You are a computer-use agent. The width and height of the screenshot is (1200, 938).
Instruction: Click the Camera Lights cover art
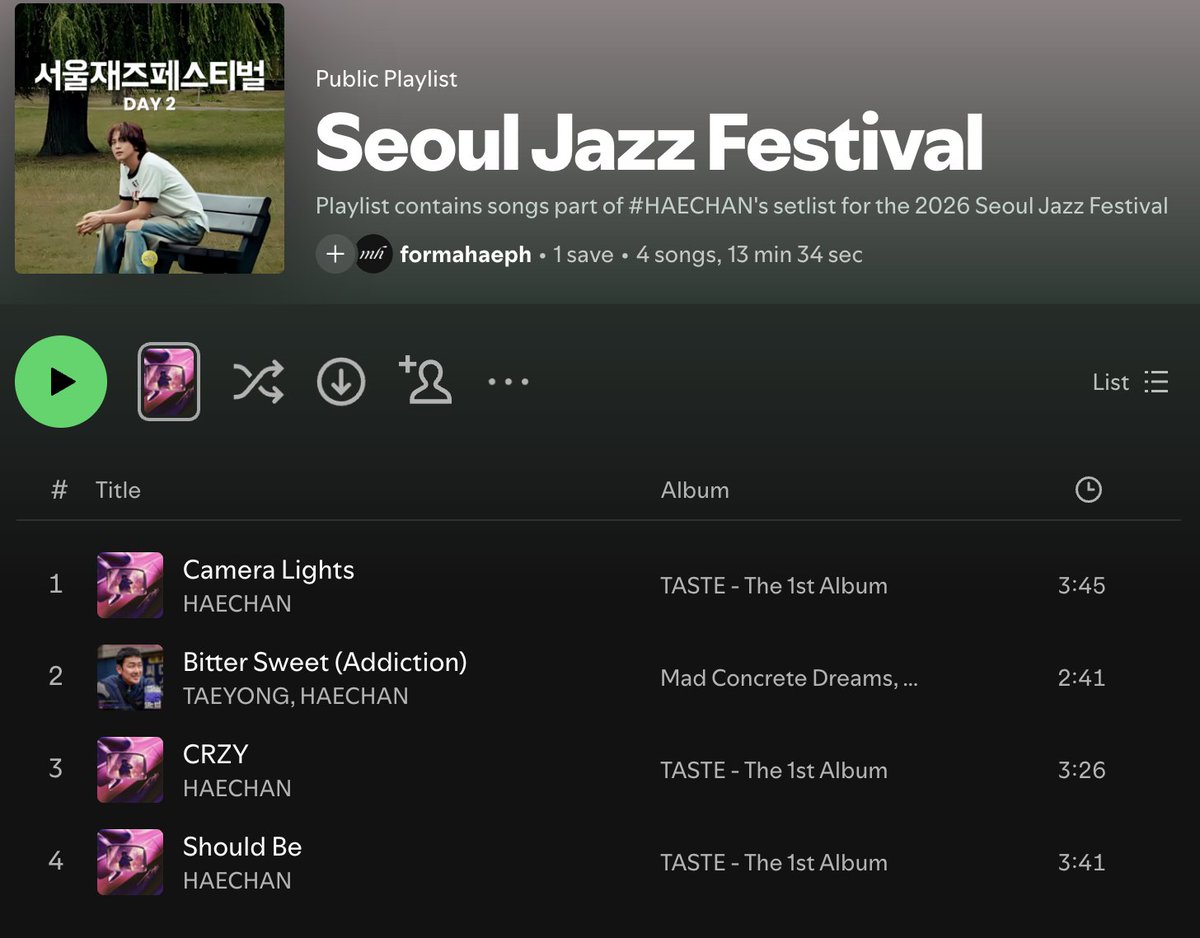[130, 585]
